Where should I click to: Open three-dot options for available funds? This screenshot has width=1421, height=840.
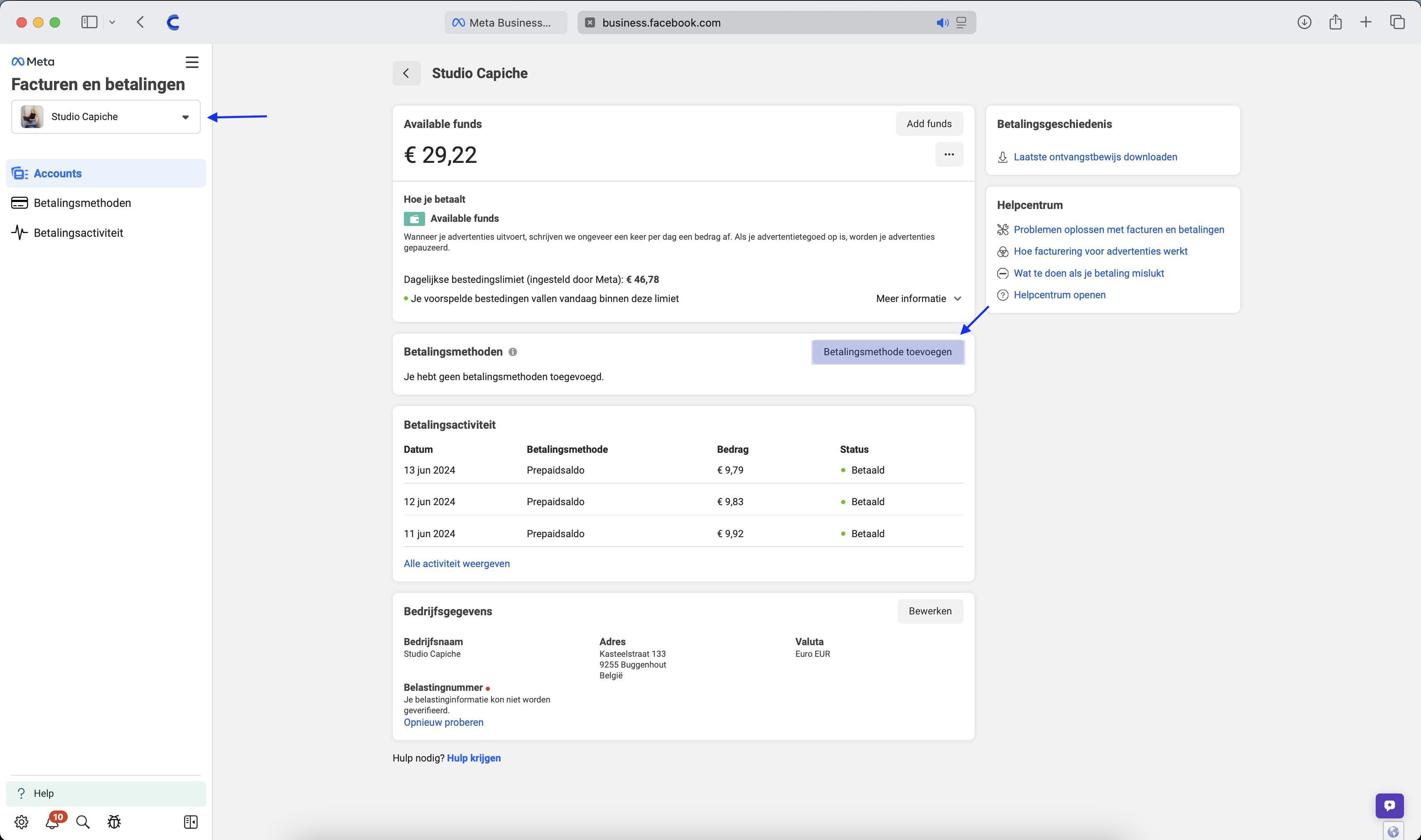(x=949, y=155)
